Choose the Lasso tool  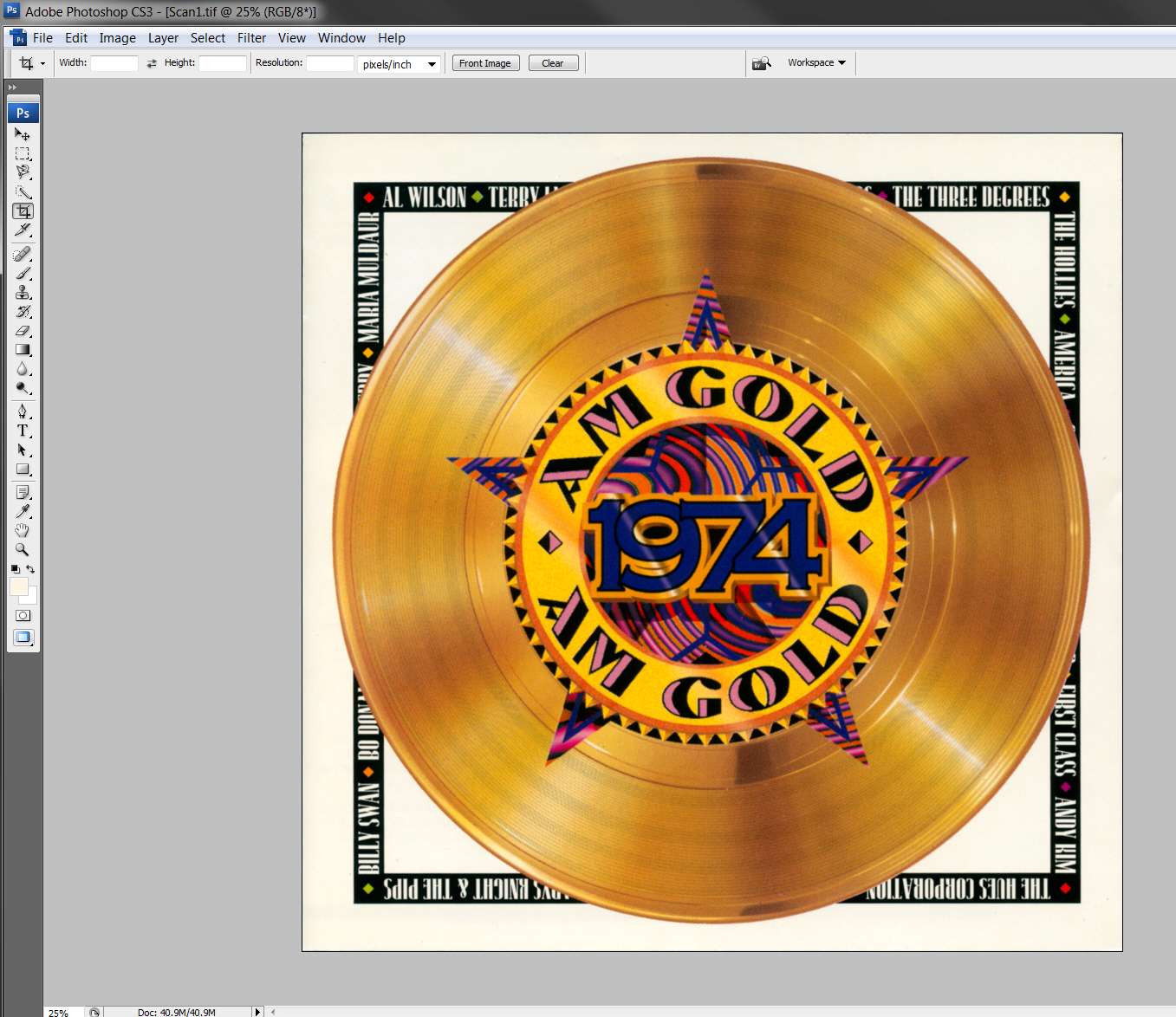23,172
